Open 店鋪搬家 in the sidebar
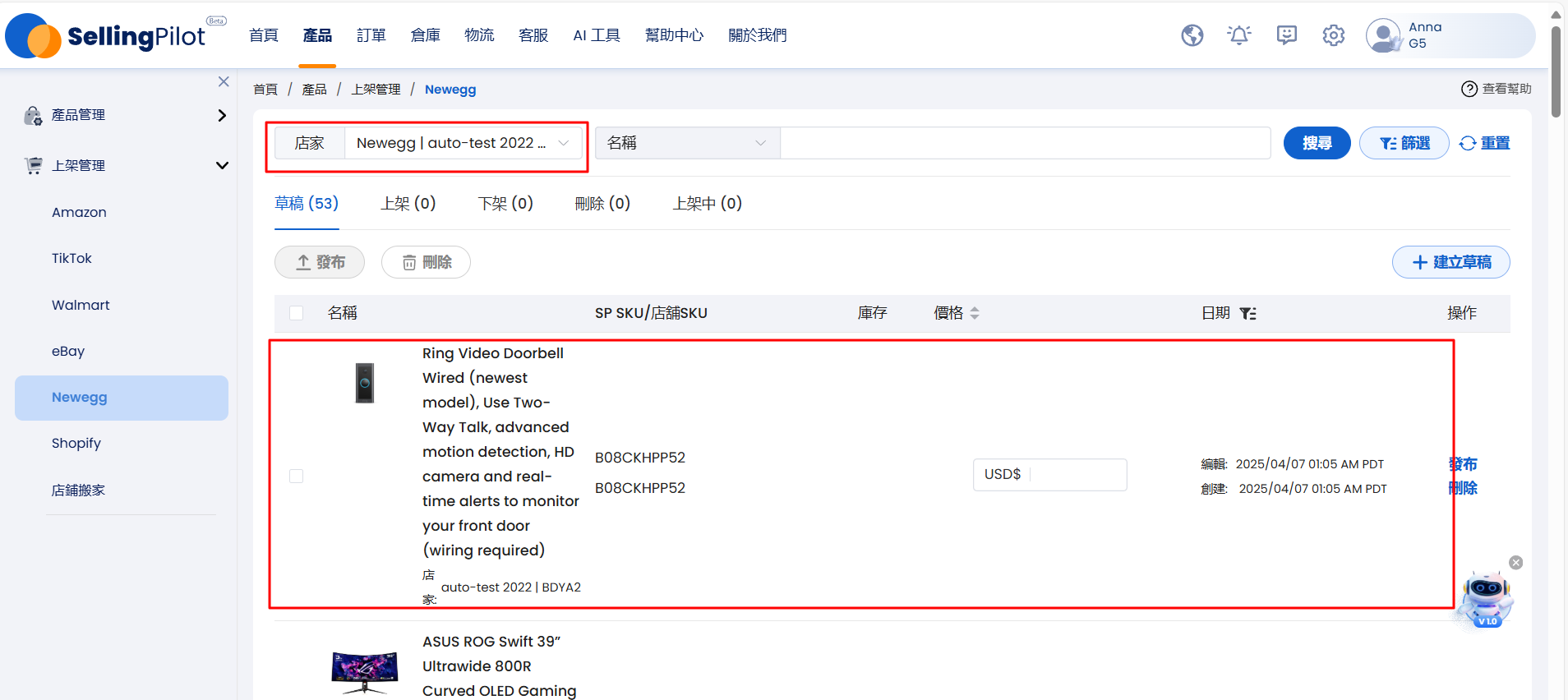Viewport: 1568px width, 700px height. tap(78, 490)
